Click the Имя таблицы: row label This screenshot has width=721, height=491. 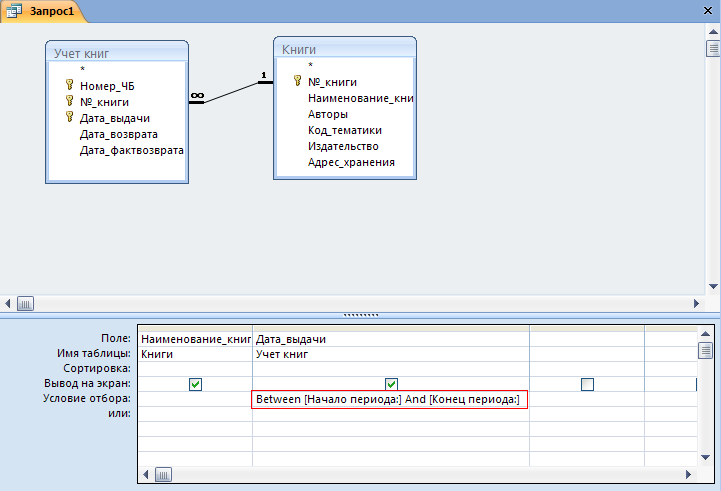[94, 354]
